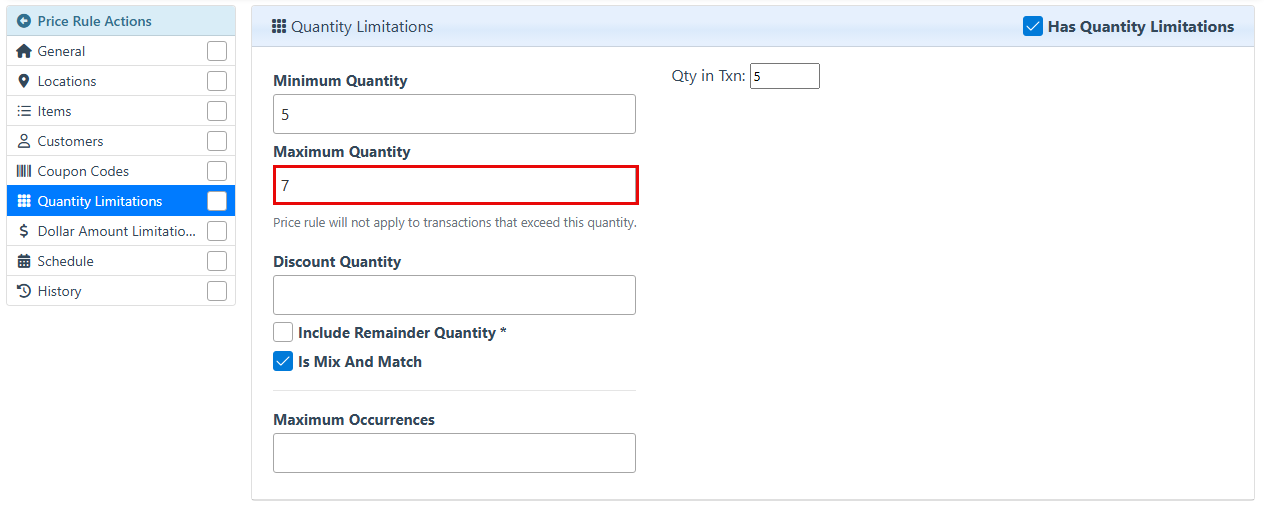This screenshot has width=1264, height=513.
Task: Enable Include Remainder Quantity checkbox
Action: pos(283,332)
